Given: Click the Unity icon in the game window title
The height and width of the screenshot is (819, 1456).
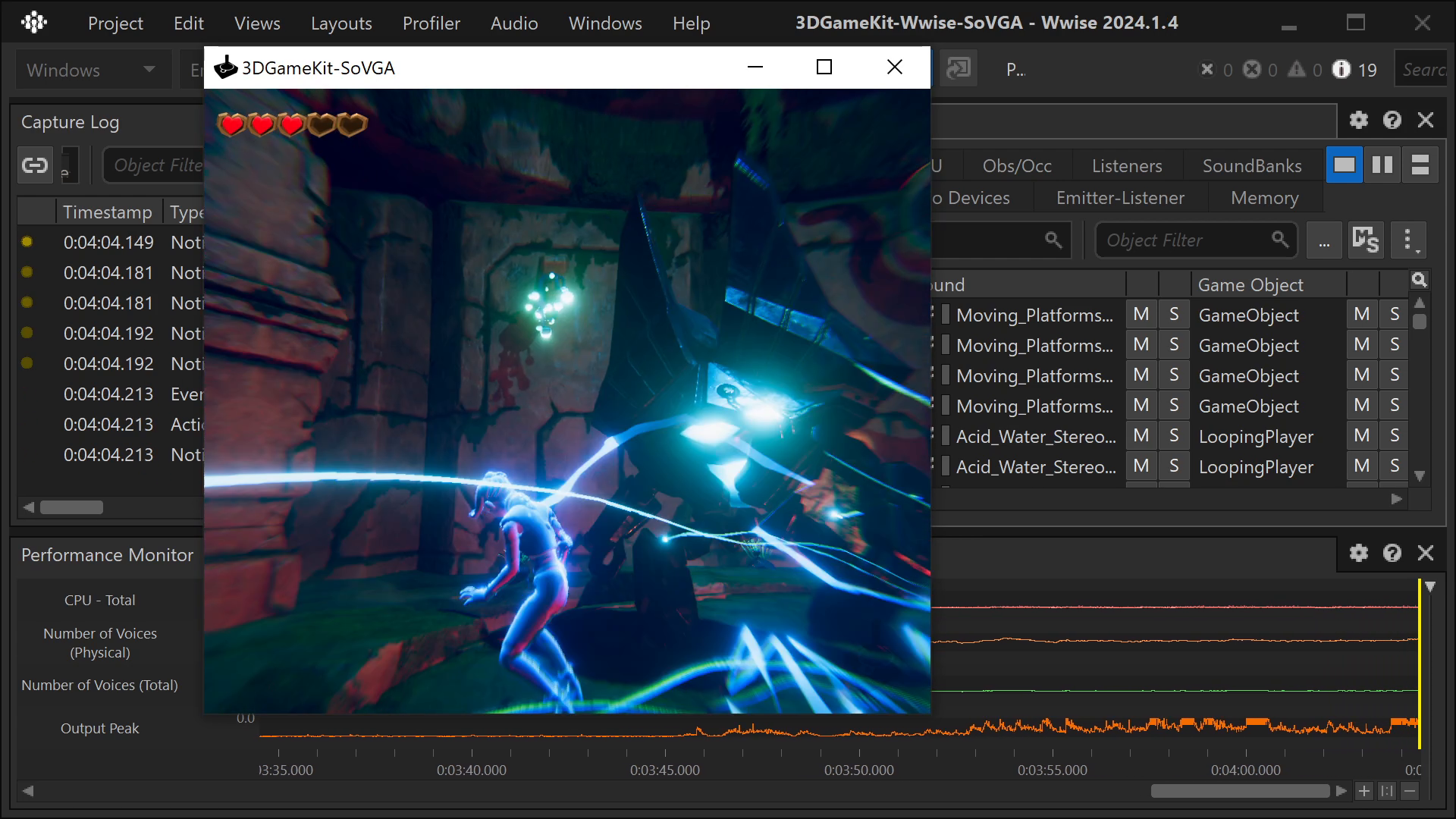Looking at the screenshot, I should coord(225,67).
